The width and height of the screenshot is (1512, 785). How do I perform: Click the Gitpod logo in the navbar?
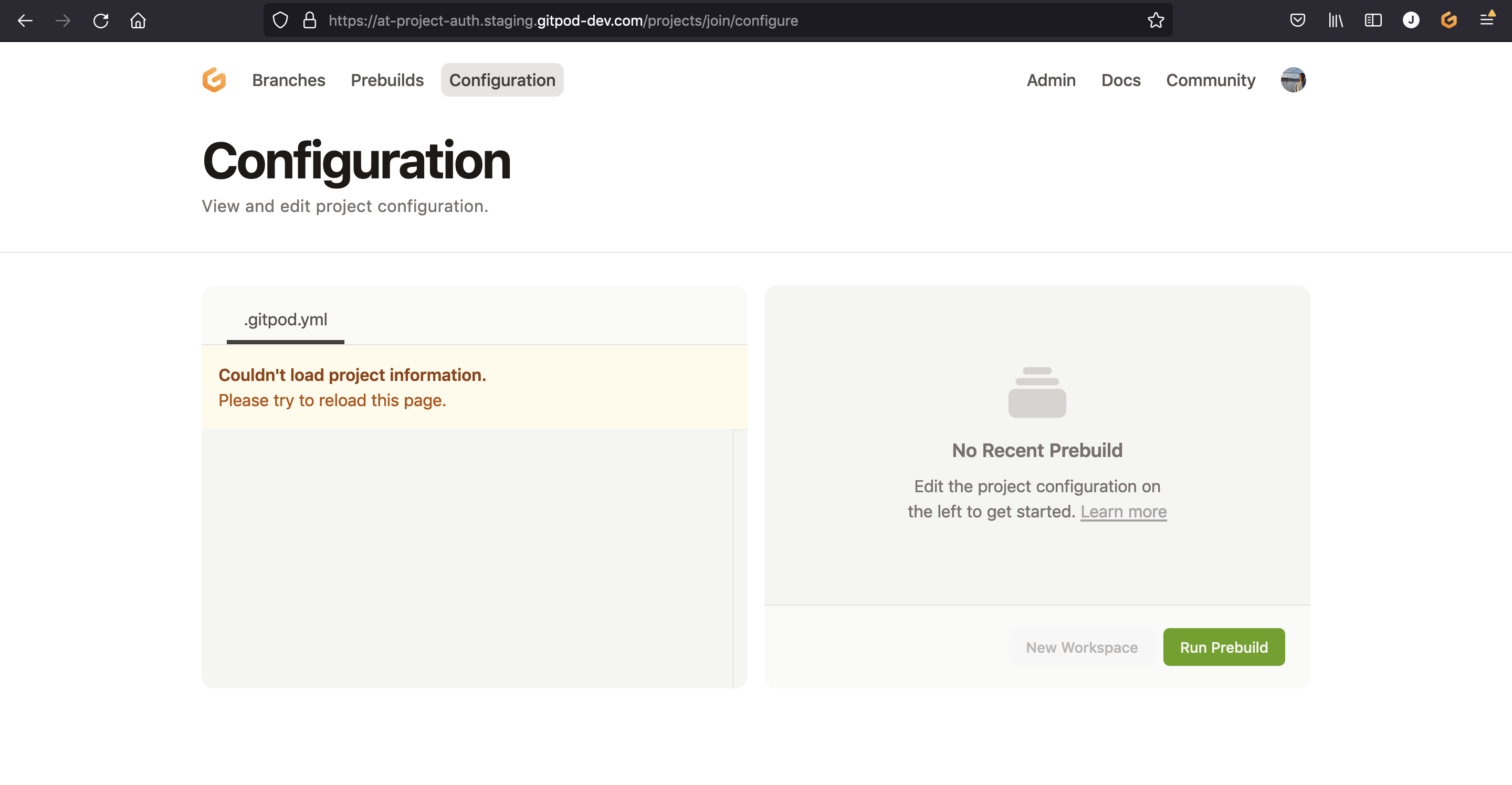214,80
